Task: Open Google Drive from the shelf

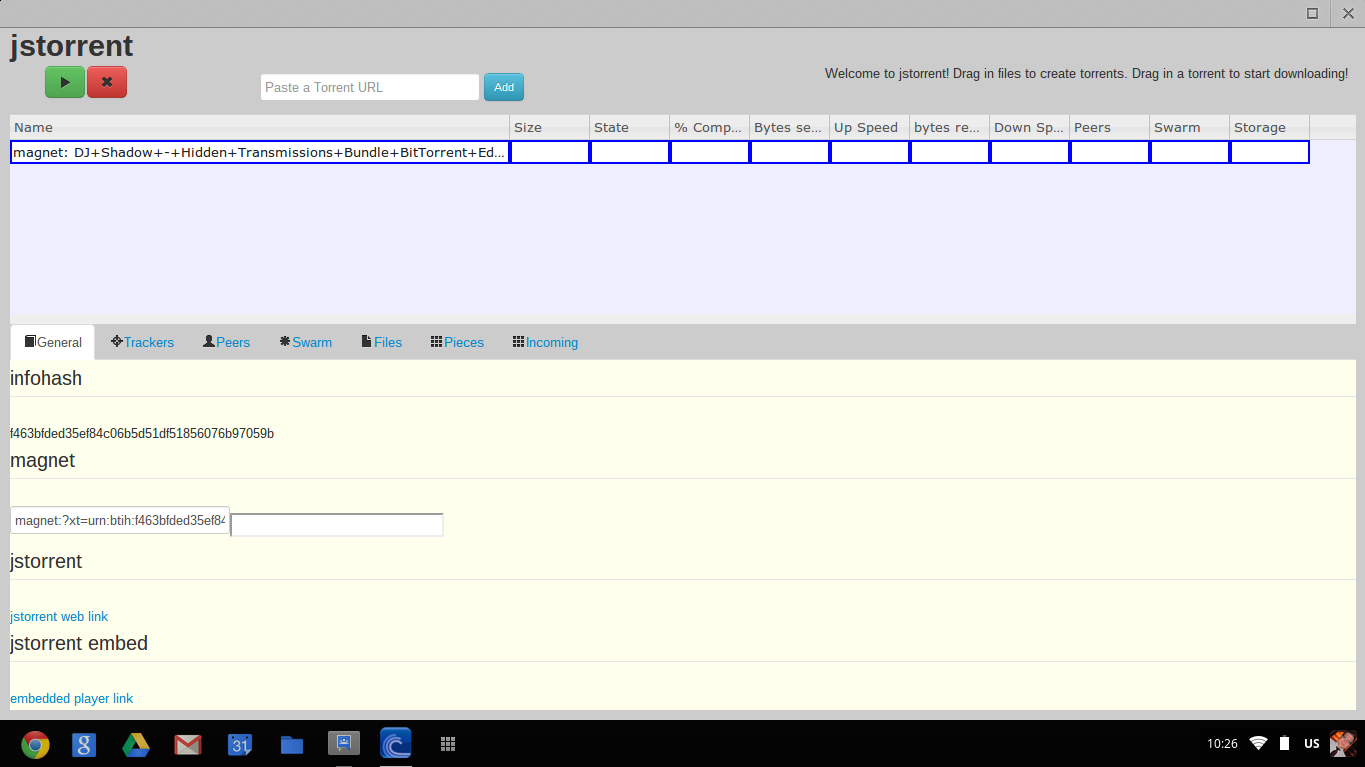Action: point(136,744)
